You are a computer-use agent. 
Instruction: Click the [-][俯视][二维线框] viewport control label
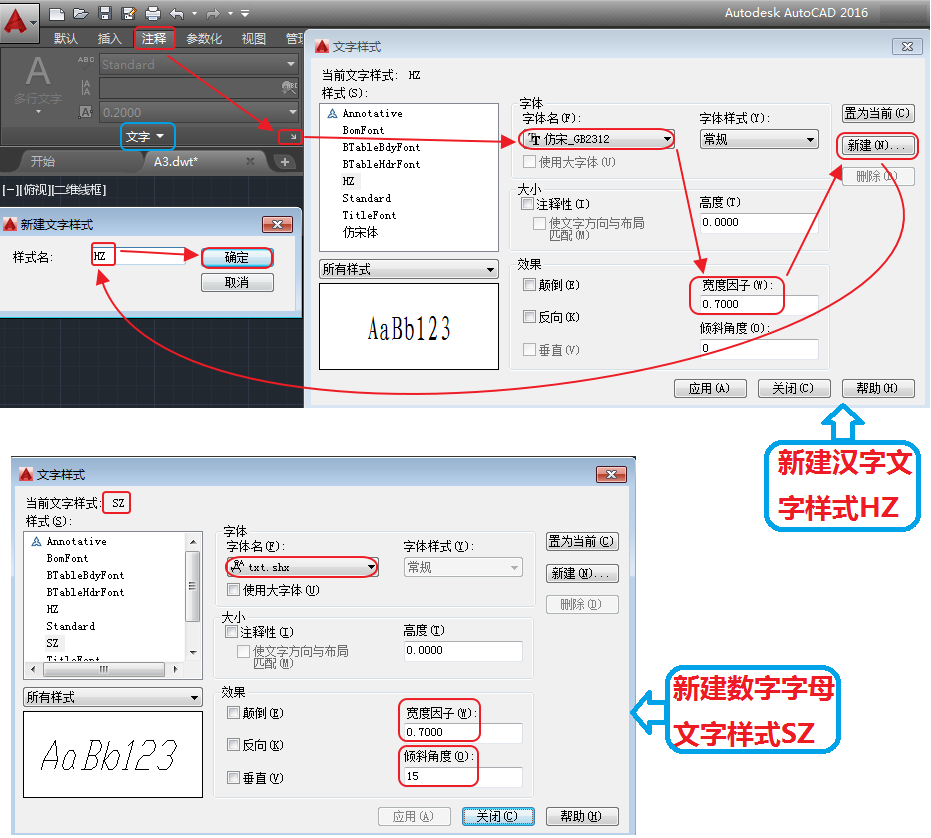[54, 189]
